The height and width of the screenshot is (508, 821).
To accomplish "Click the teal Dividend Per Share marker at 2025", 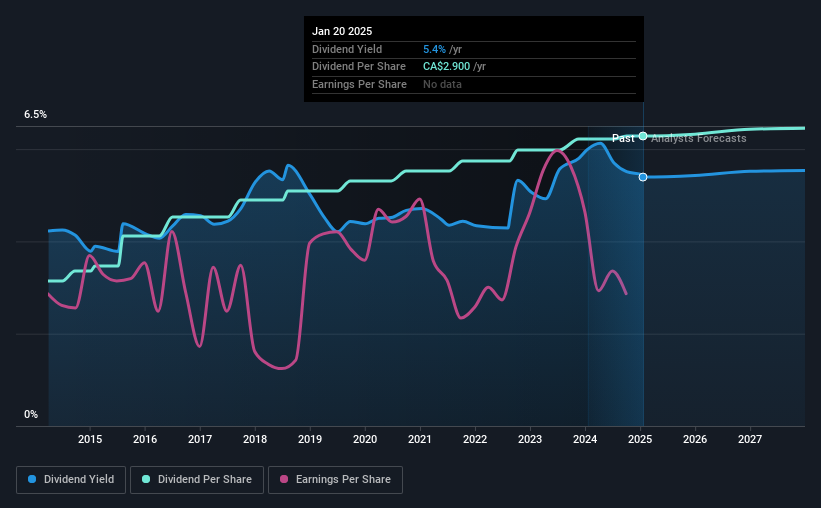I will tap(643, 136).
